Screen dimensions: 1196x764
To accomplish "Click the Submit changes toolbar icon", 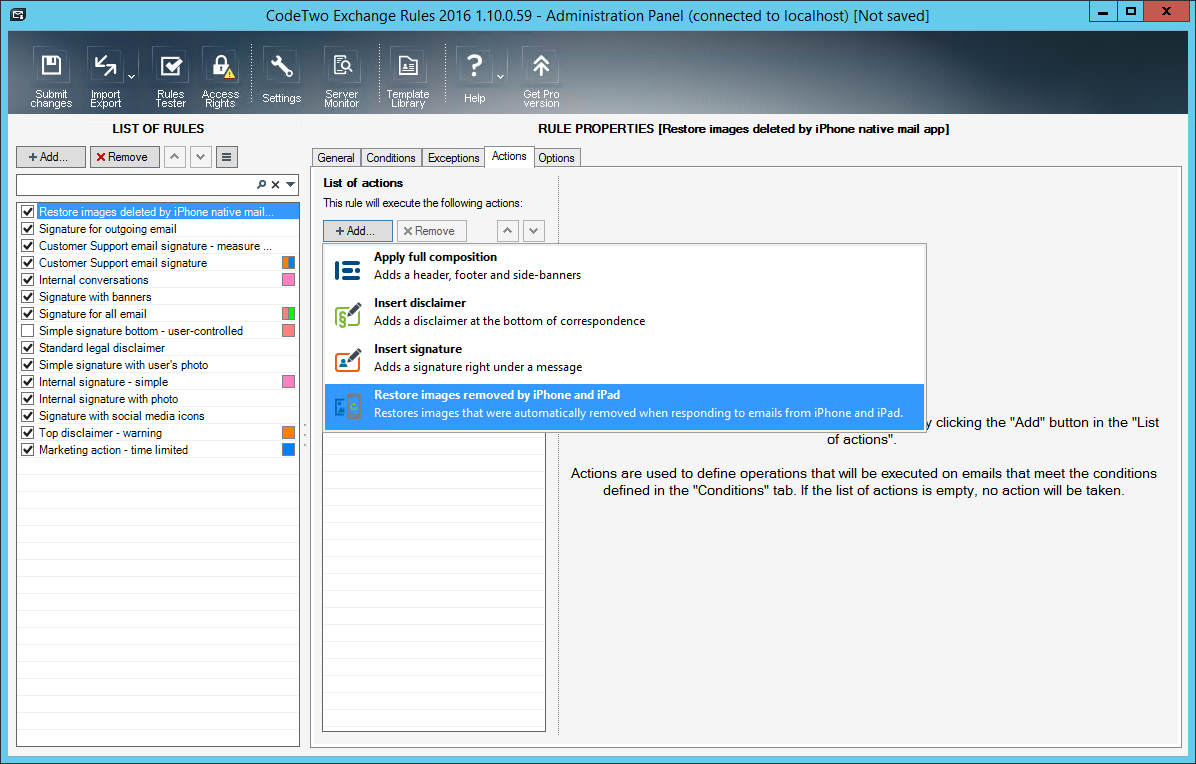I will (51, 77).
